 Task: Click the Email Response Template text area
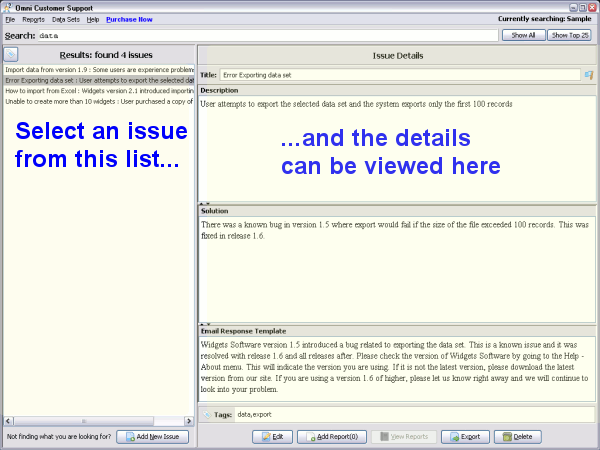coord(397,369)
